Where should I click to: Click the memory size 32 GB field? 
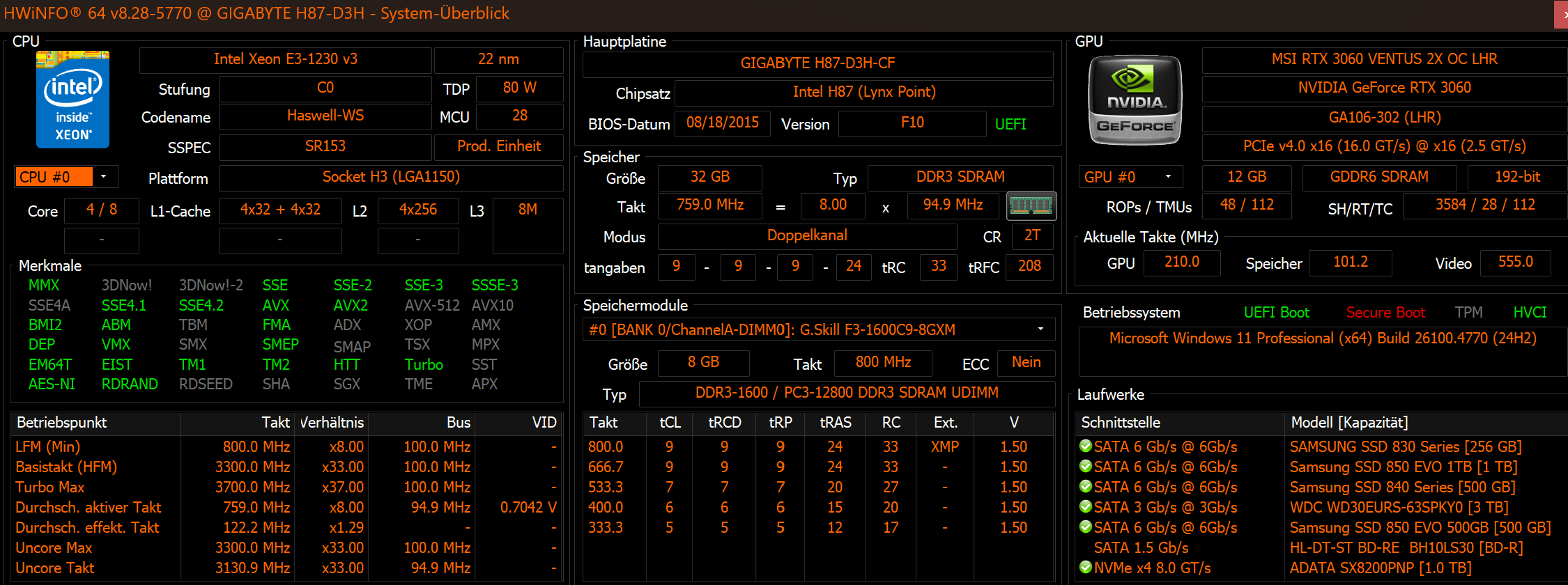point(710,177)
